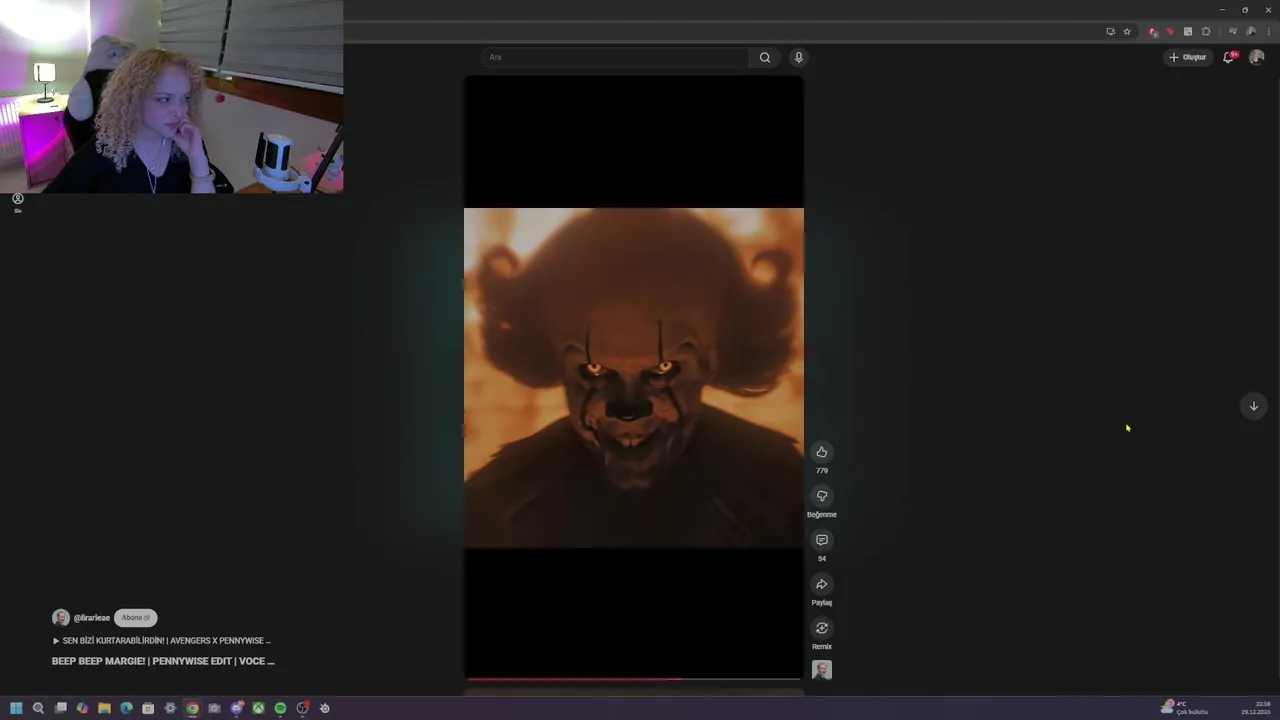Open Chrome profile avatar in toolbar

pyautogui.click(x=1251, y=32)
